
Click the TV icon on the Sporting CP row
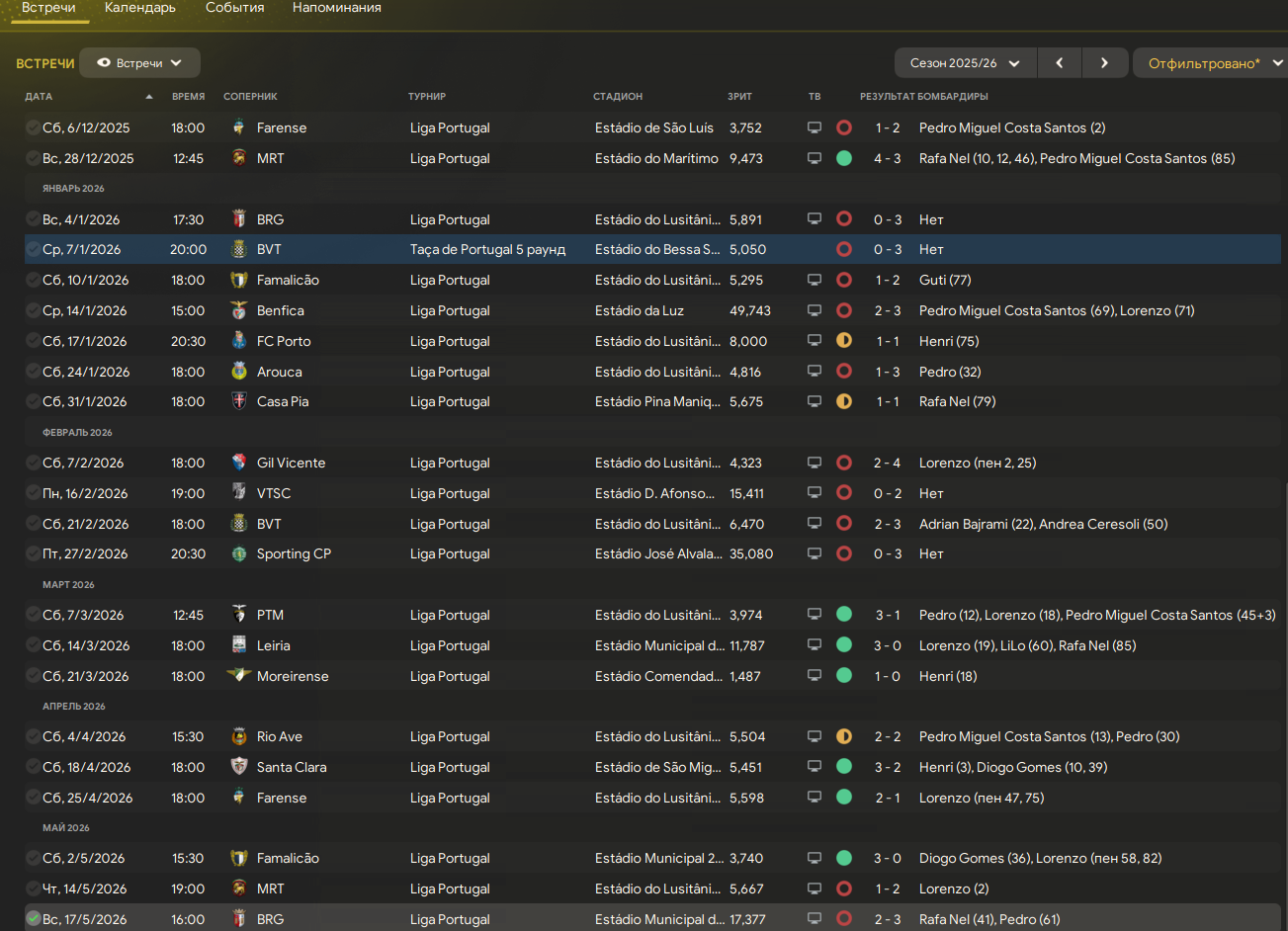(x=815, y=553)
